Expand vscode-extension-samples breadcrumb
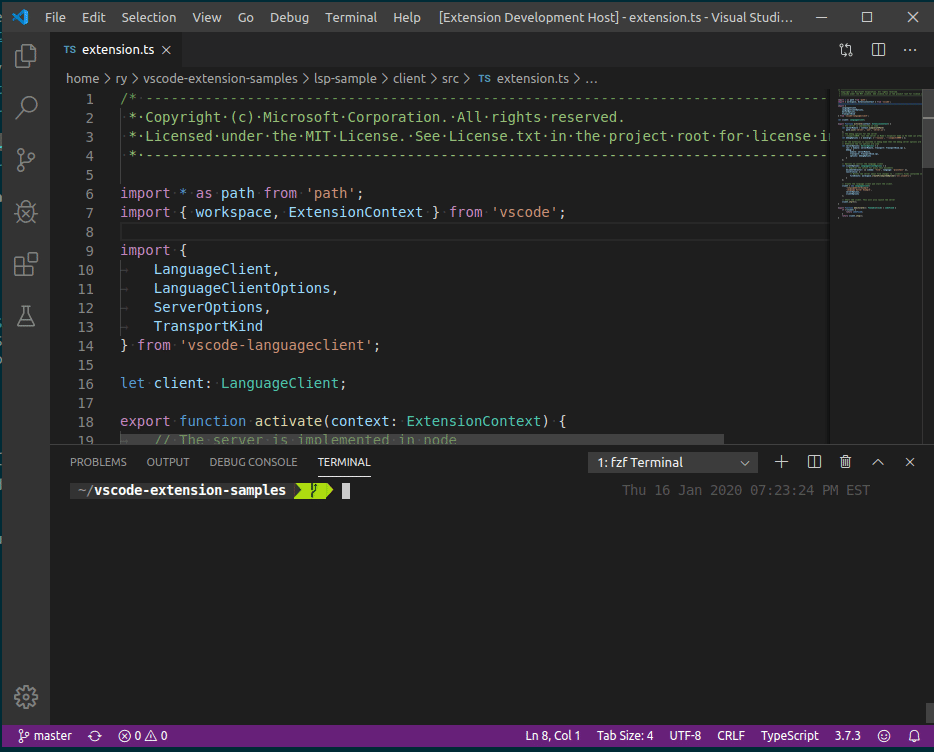Screen dimensions: 934x752 tap(220, 79)
